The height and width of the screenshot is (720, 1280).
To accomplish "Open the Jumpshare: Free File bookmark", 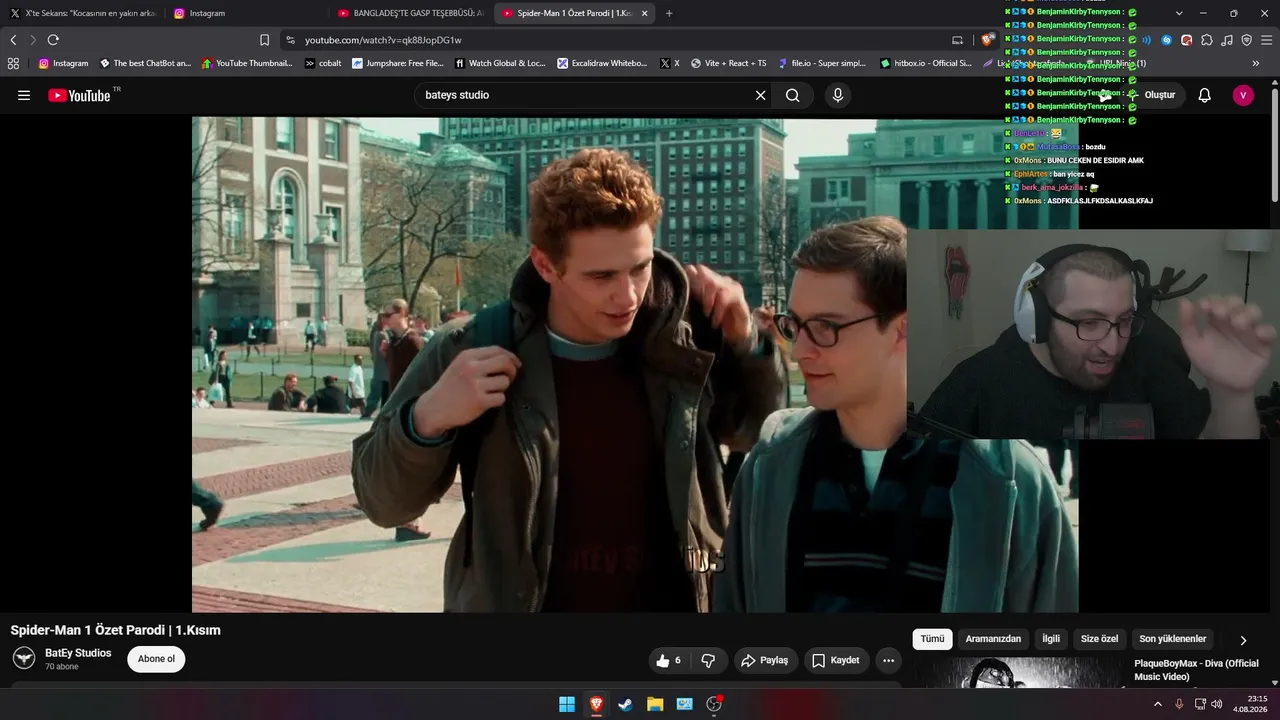I will pyautogui.click(x=397, y=63).
